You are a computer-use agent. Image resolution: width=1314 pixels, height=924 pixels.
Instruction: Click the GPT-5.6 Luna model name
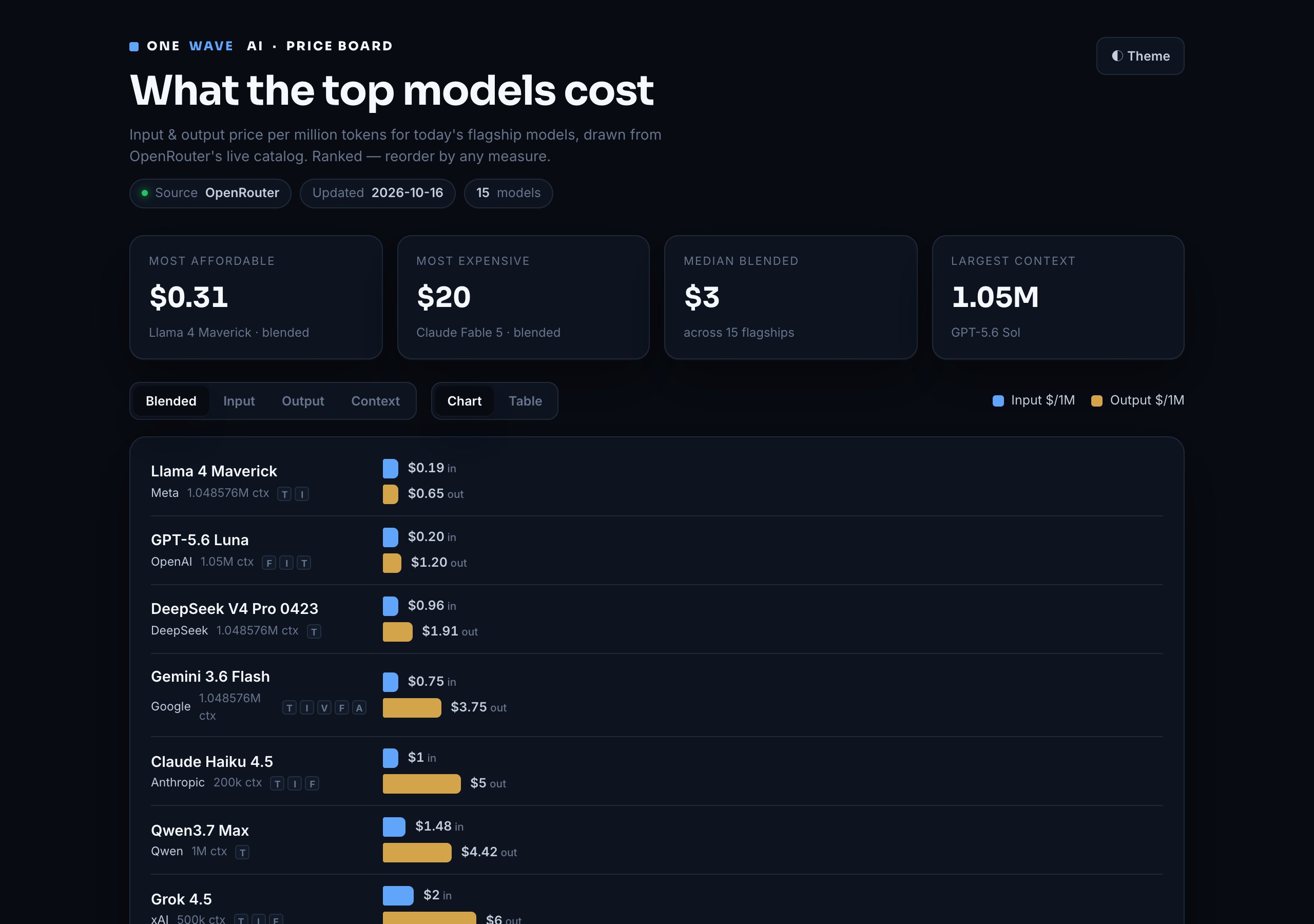[x=200, y=540]
